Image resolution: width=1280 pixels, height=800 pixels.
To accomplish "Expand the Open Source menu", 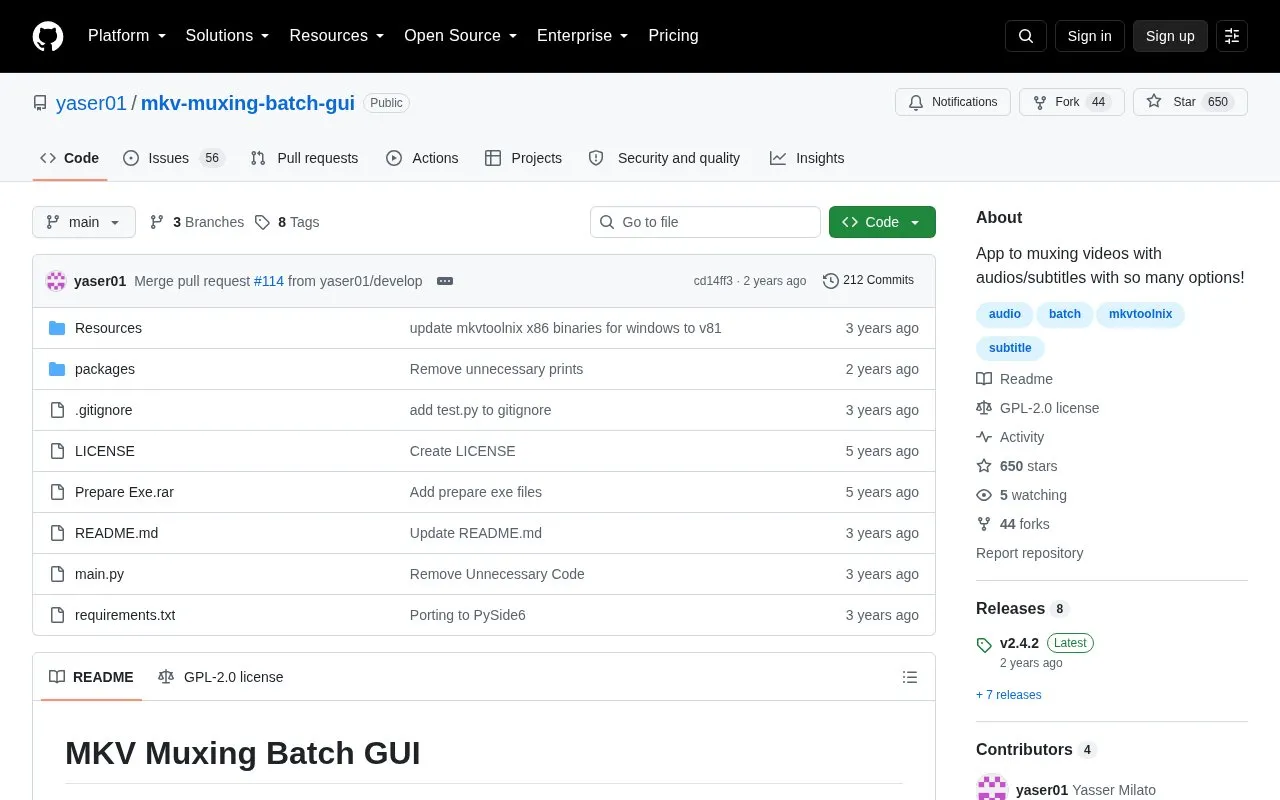I will (461, 36).
